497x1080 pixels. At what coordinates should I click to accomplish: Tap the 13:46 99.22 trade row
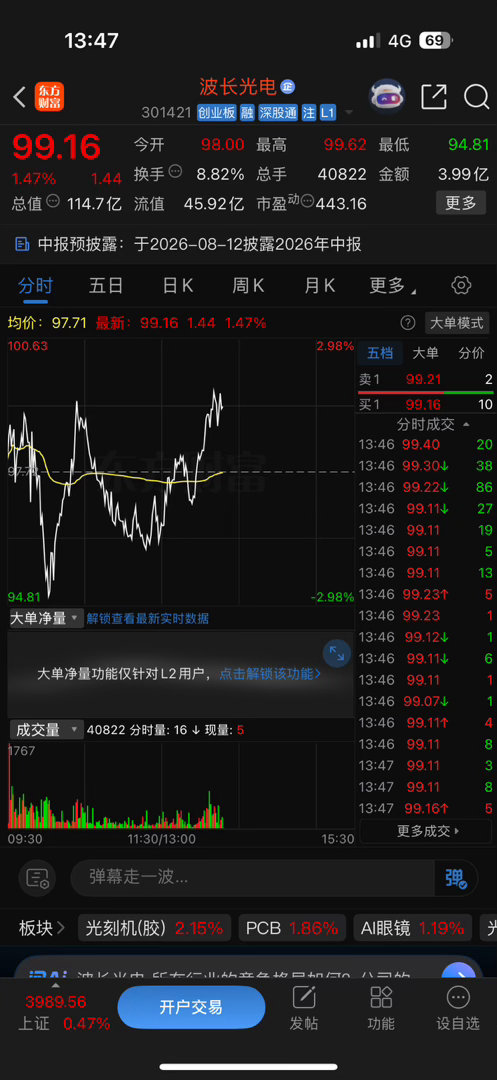pyautogui.click(x=426, y=487)
